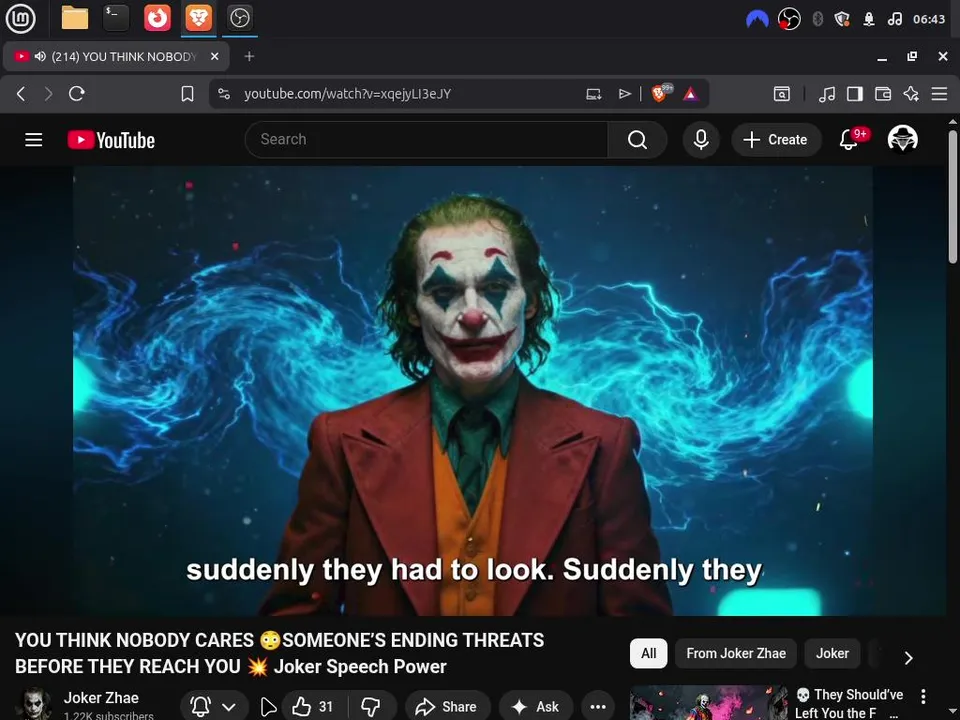Go forward to the next page
The image size is (960, 720).
click(x=48, y=94)
